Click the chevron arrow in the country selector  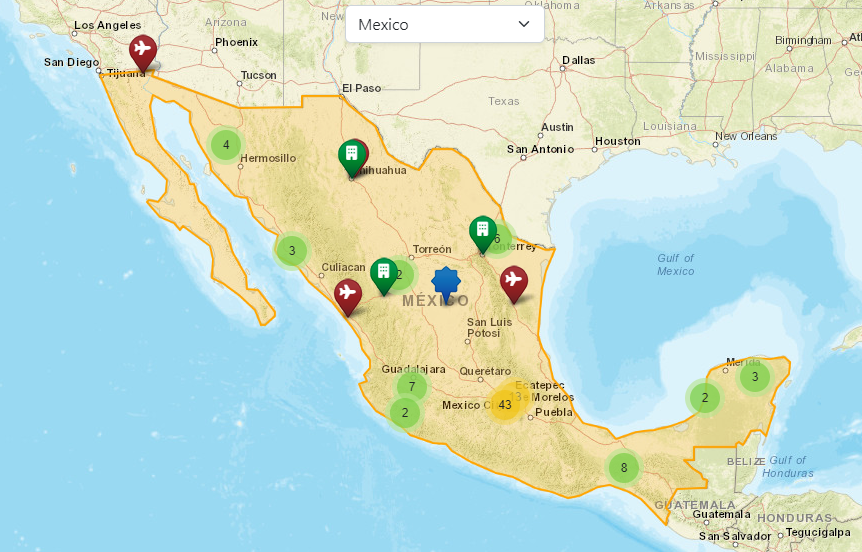point(524,24)
